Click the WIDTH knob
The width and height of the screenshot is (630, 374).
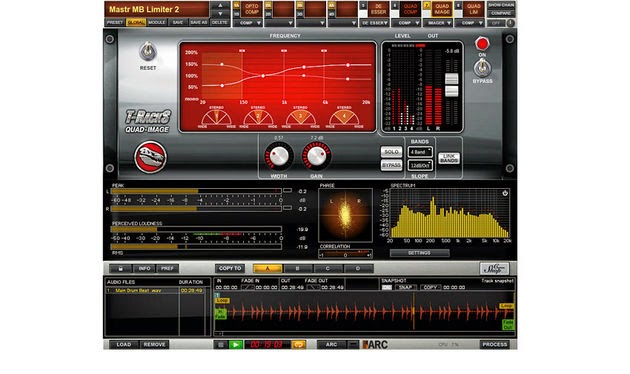[x=278, y=155]
